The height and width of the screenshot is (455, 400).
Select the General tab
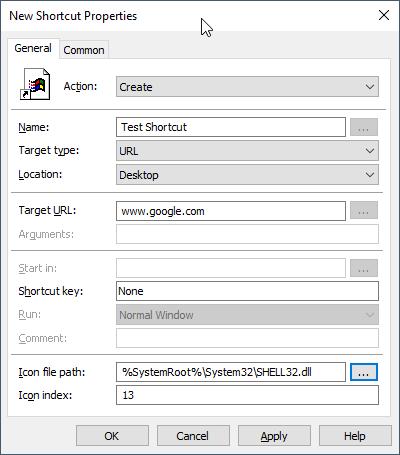pos(33,48)
